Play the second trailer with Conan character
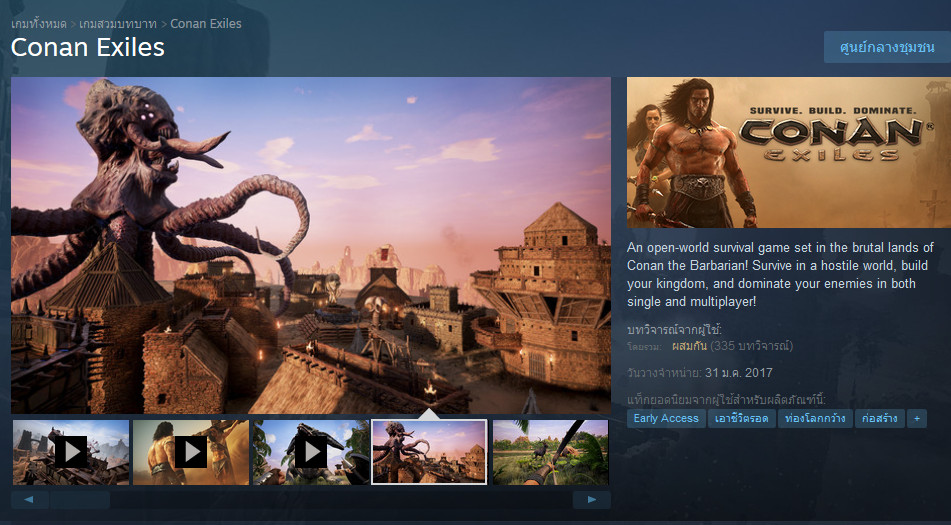This screenshot has height=525, width=951. tap(191, 452)
